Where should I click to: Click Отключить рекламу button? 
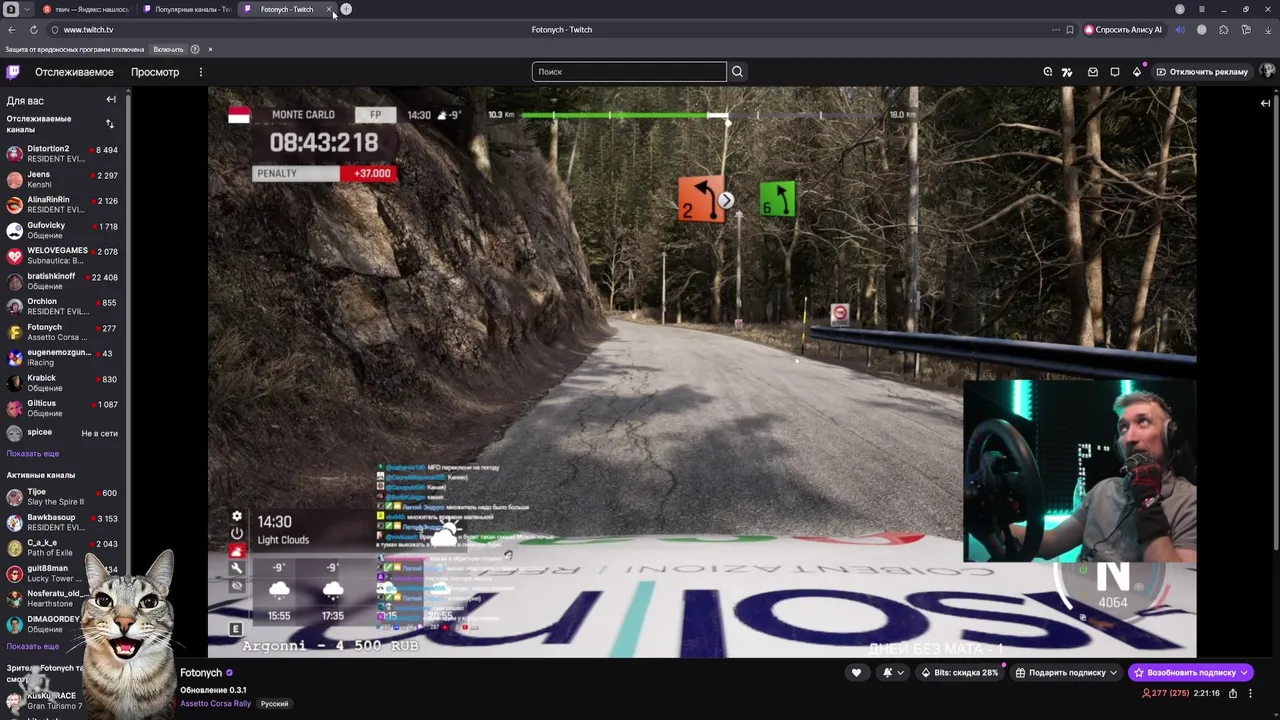click(1202, 72)
